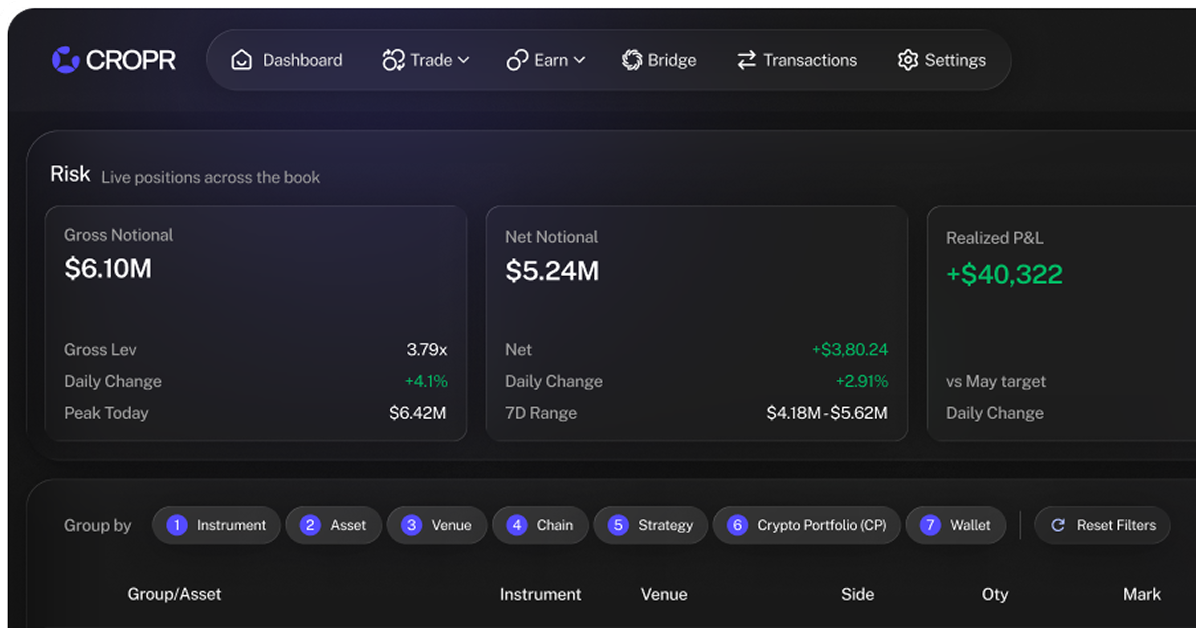This screenshot has height=628, width=1196.
Task: Click the Group by label
Action: [98, 525]
